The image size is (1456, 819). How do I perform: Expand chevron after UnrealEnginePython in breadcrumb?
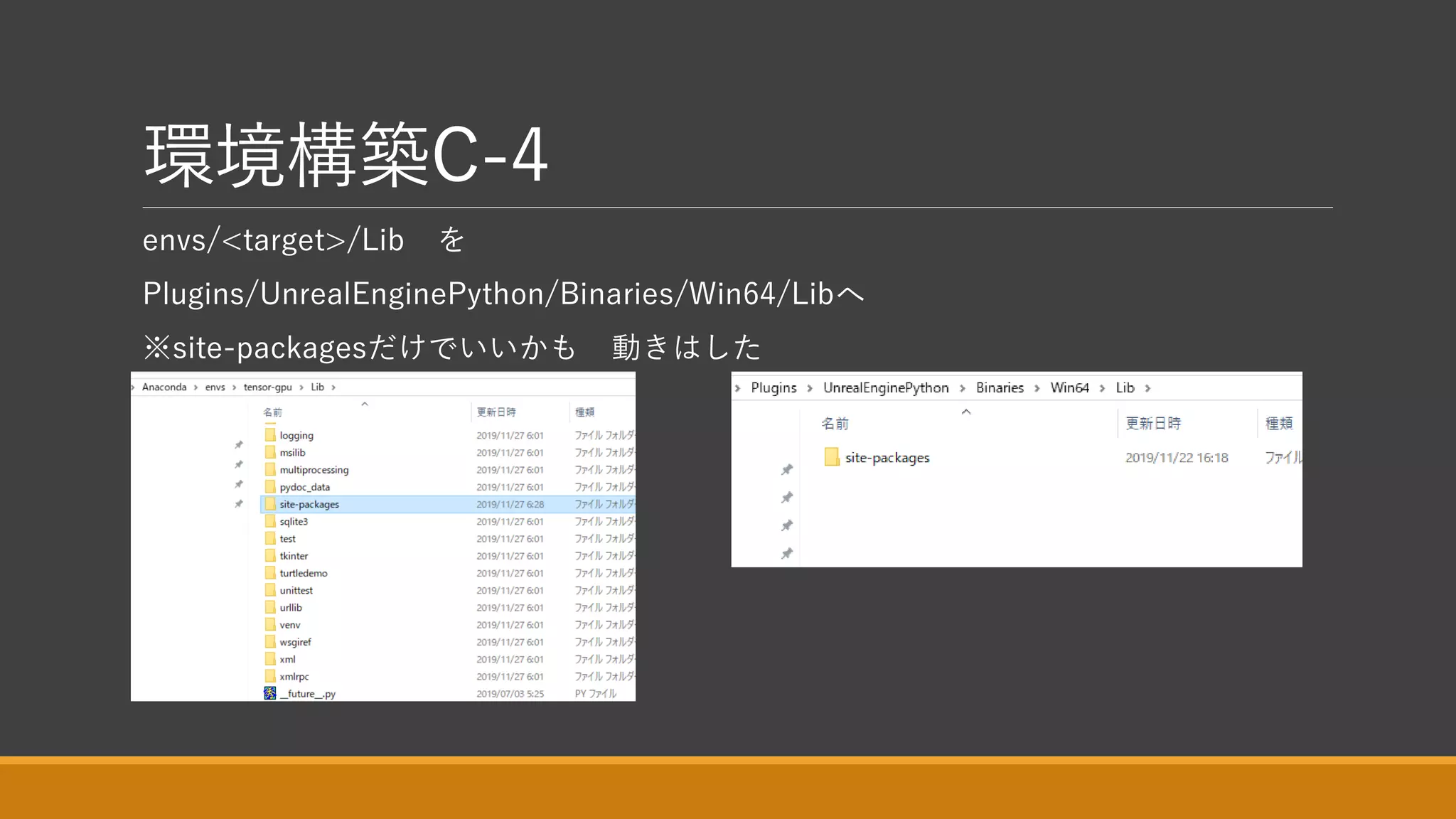(x=963, y=388)
